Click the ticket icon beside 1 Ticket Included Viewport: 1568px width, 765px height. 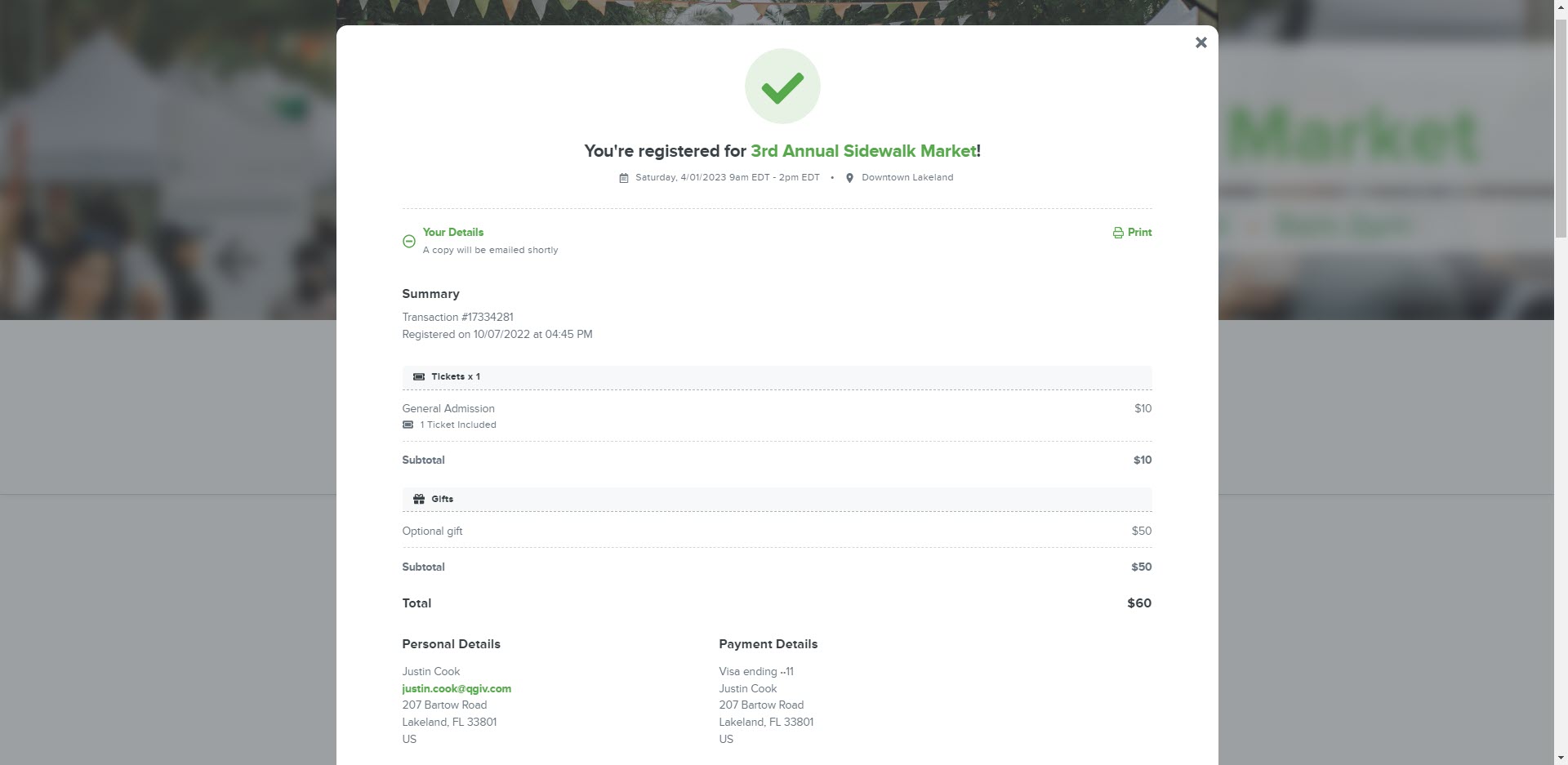408,425
